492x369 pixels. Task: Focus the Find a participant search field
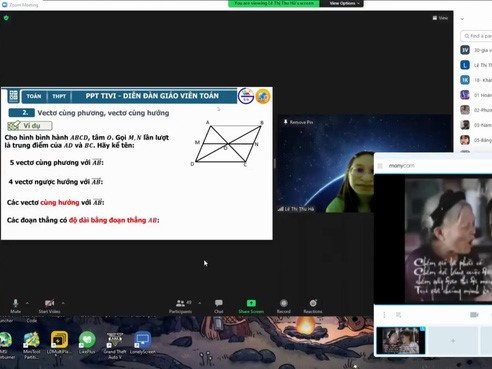click(477, 36)
